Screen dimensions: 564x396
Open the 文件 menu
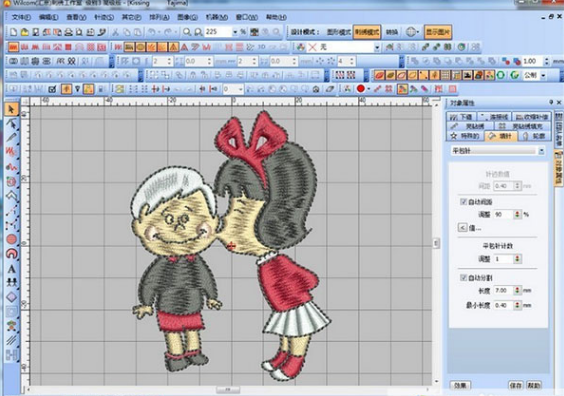(21, 17)
